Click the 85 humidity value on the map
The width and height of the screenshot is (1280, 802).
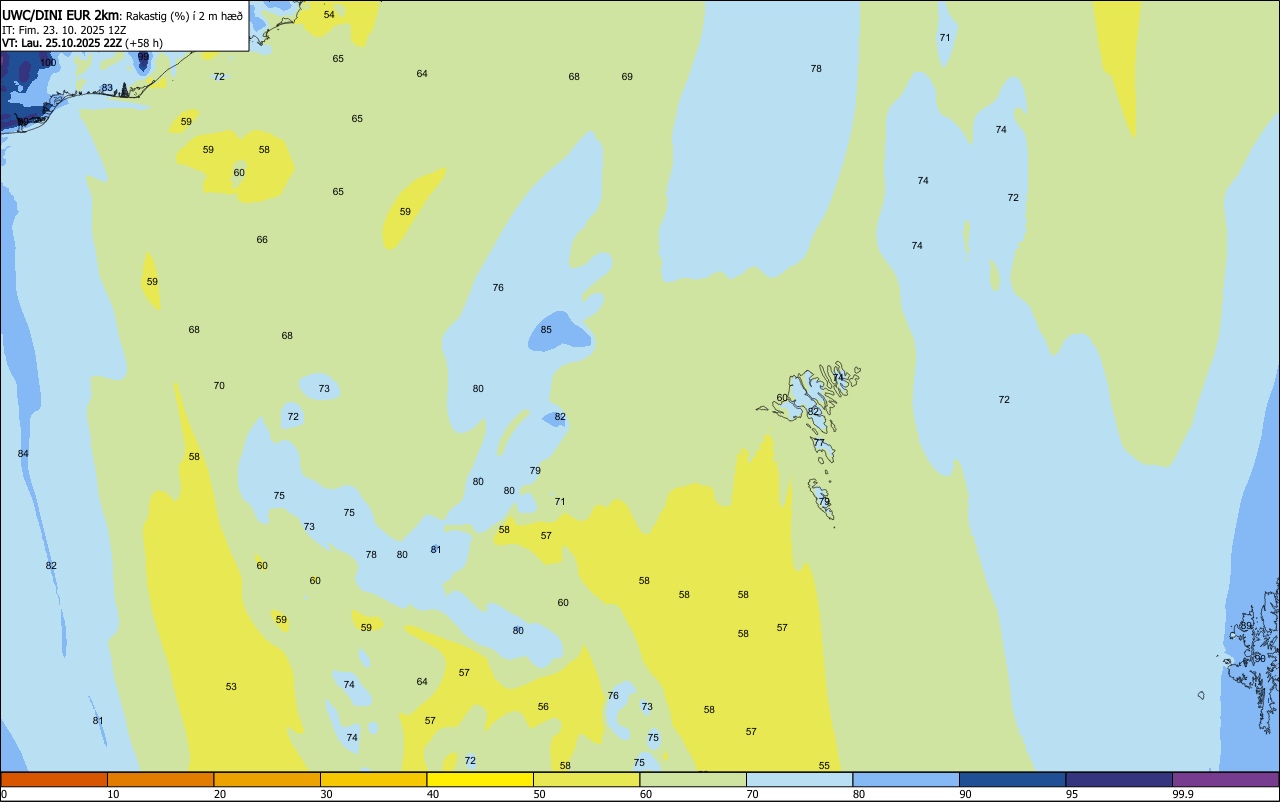[546, 330]
